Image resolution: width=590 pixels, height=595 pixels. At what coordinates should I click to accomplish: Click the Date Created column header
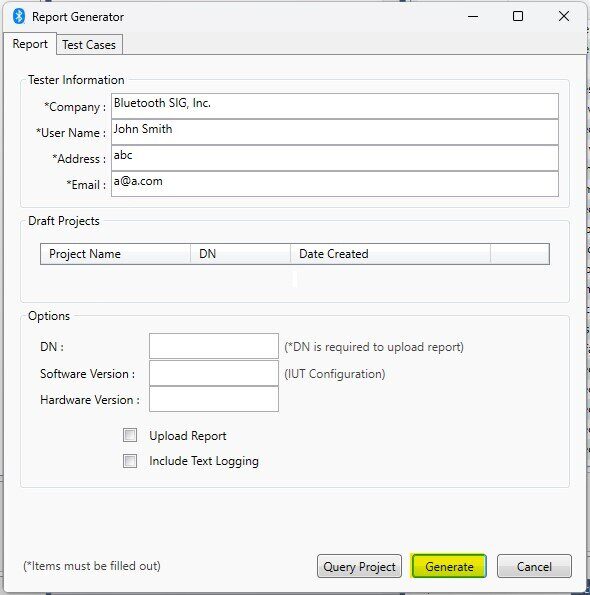click(x=390, y=254)
